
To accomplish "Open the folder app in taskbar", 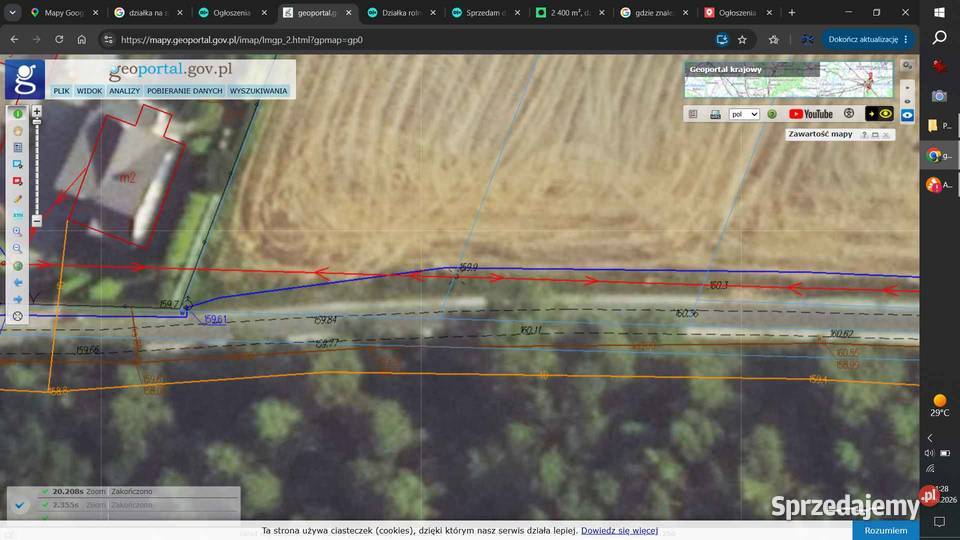I will (x=933, y=126).
